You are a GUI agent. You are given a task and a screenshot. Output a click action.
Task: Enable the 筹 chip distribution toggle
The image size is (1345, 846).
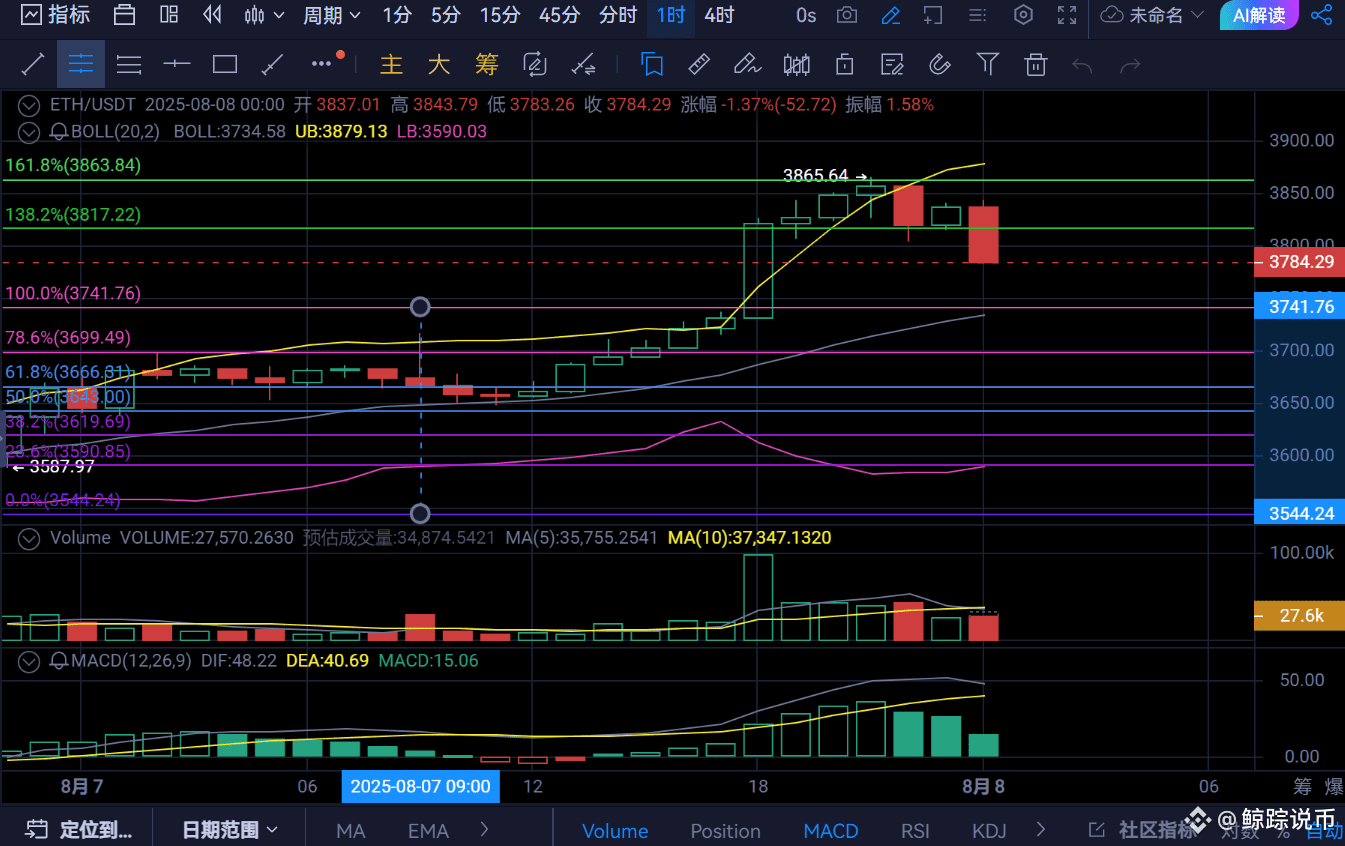tap(487, 64)
